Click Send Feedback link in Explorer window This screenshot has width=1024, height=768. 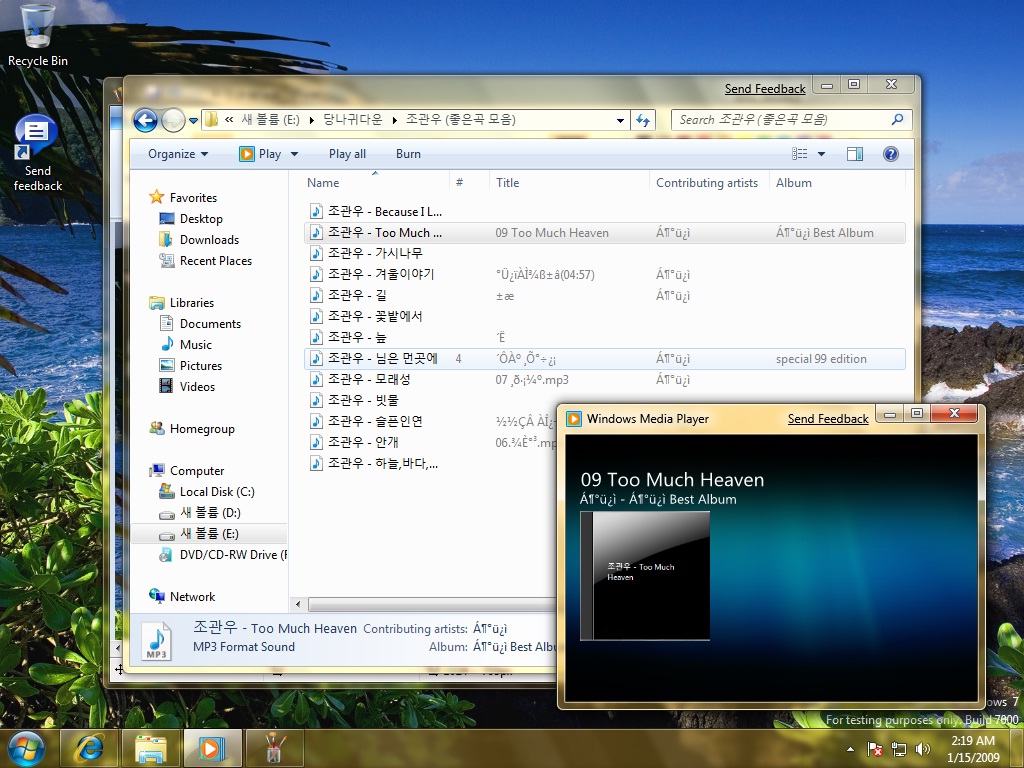765,89
